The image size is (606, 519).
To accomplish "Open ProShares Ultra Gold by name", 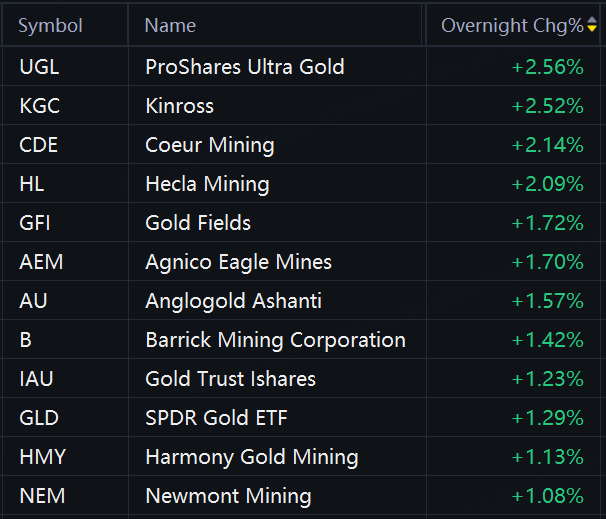I will pos(244,67).
